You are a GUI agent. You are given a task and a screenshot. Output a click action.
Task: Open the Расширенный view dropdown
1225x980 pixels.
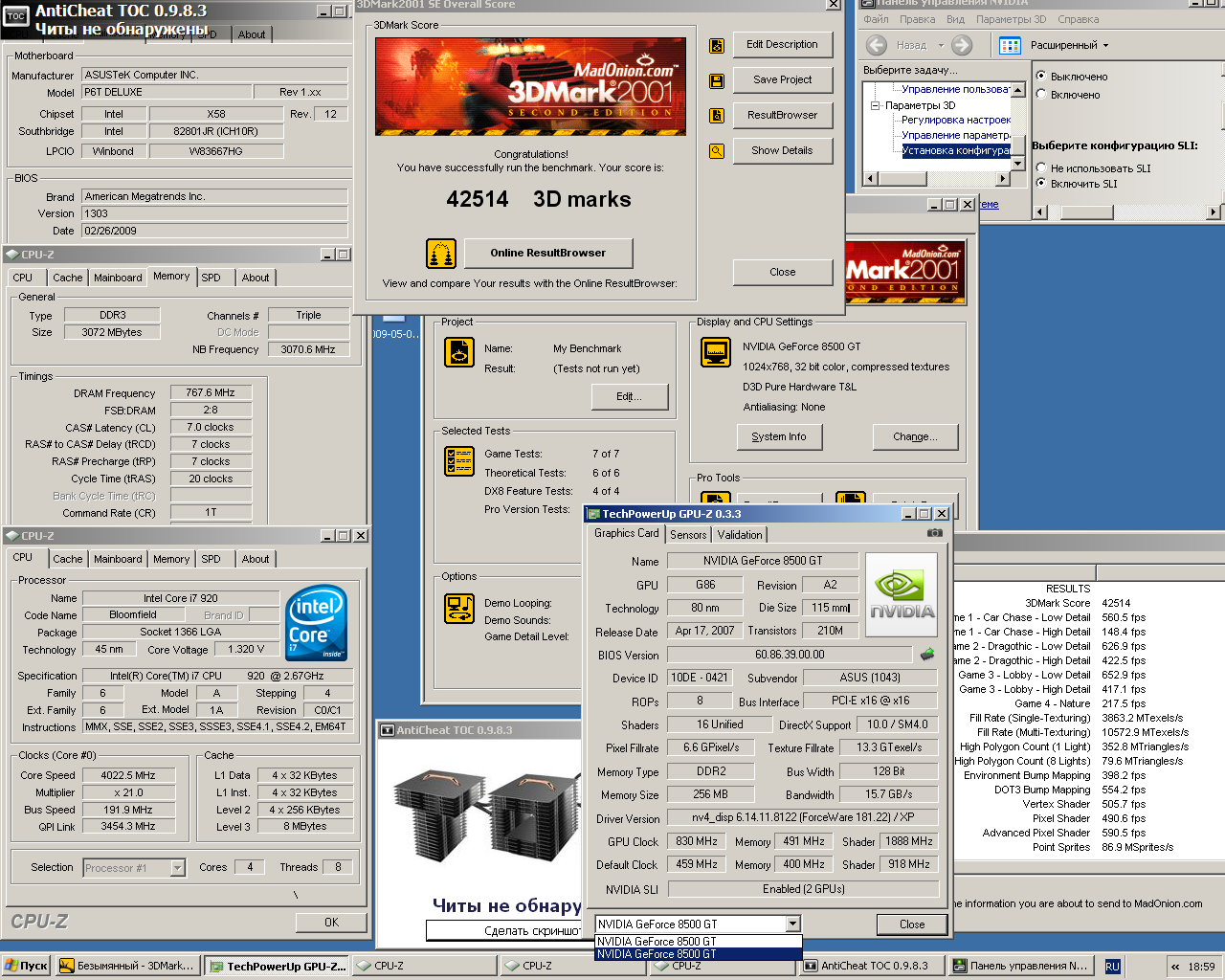coord(1105,45)
